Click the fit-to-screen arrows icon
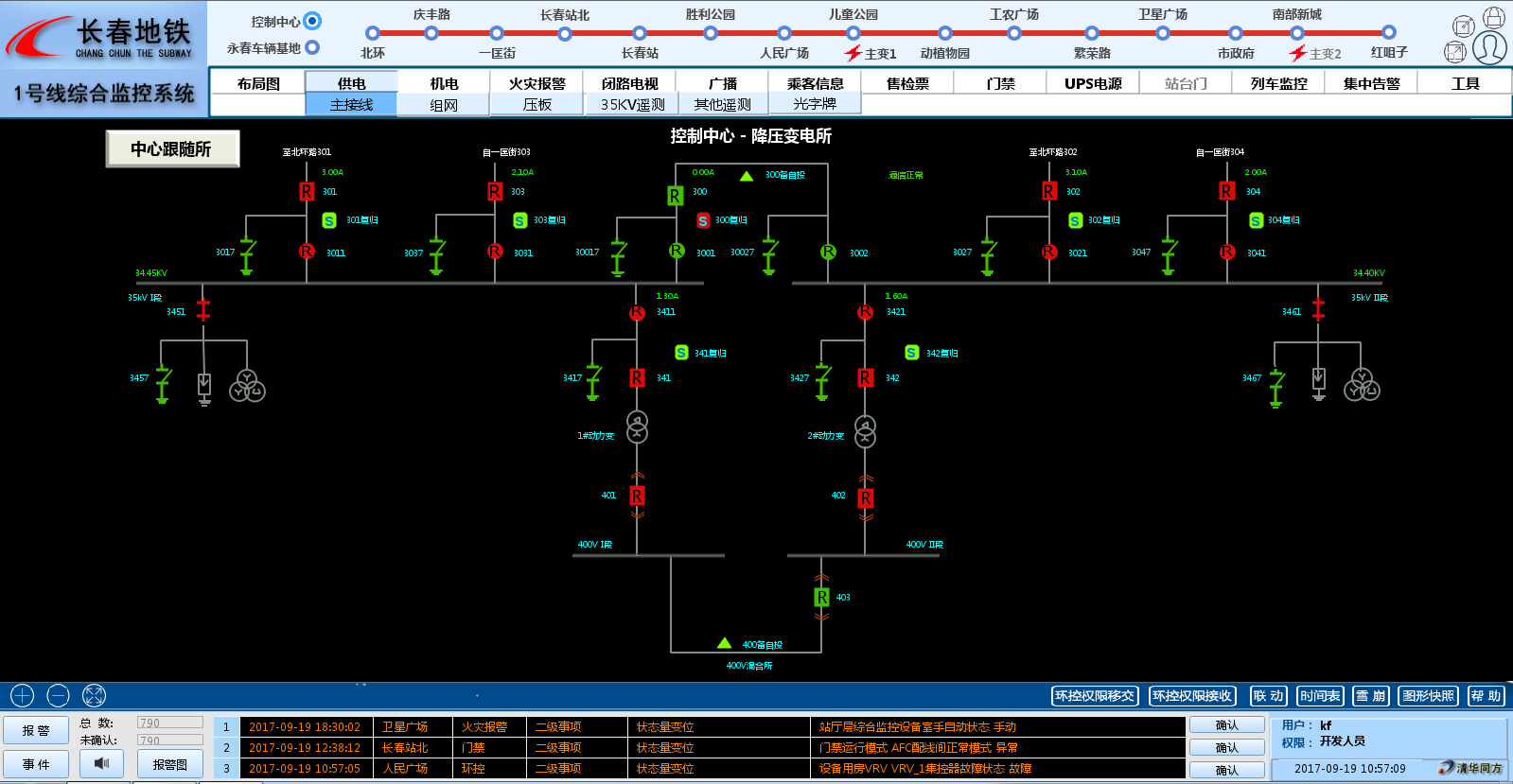Image resolution: width=1513 pixels, height=784 pixels. click(x=94, y=696)
